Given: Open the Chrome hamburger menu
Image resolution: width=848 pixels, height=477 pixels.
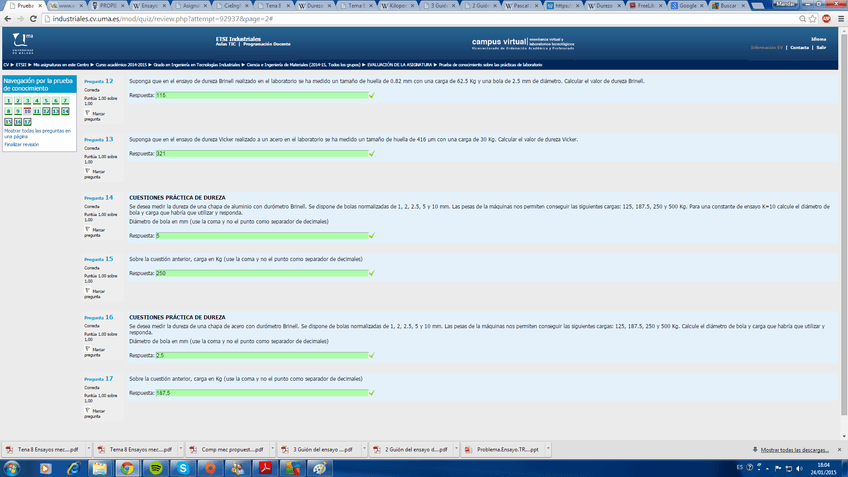Looking at the screenshot, I should pos(841,18).
